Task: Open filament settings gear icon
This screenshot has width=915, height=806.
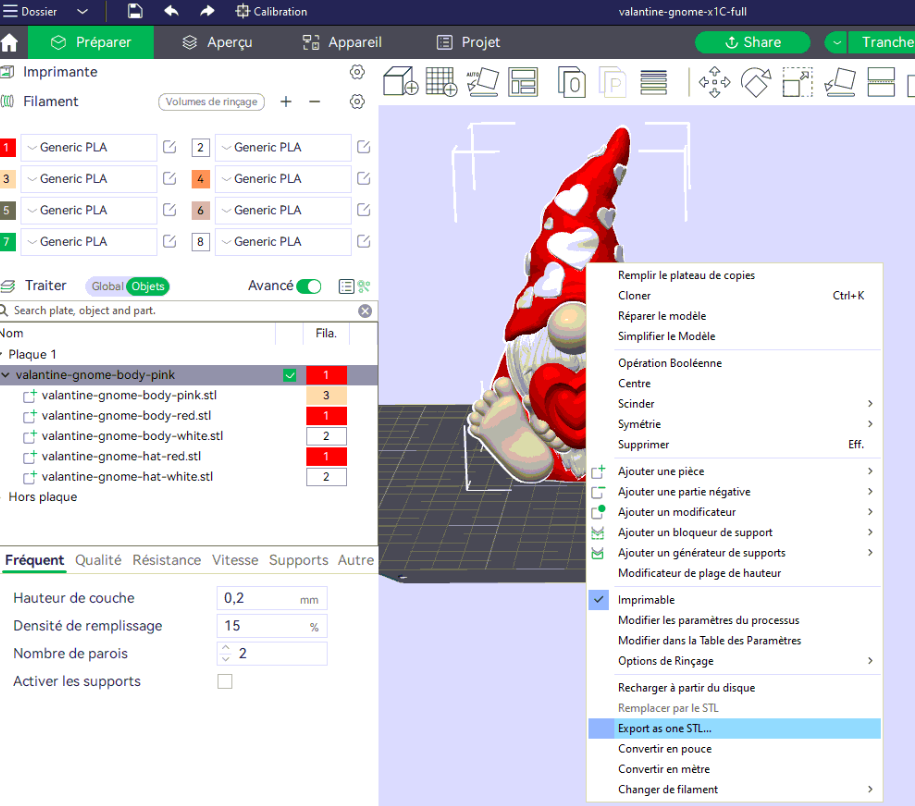Action: coord(357,102)
